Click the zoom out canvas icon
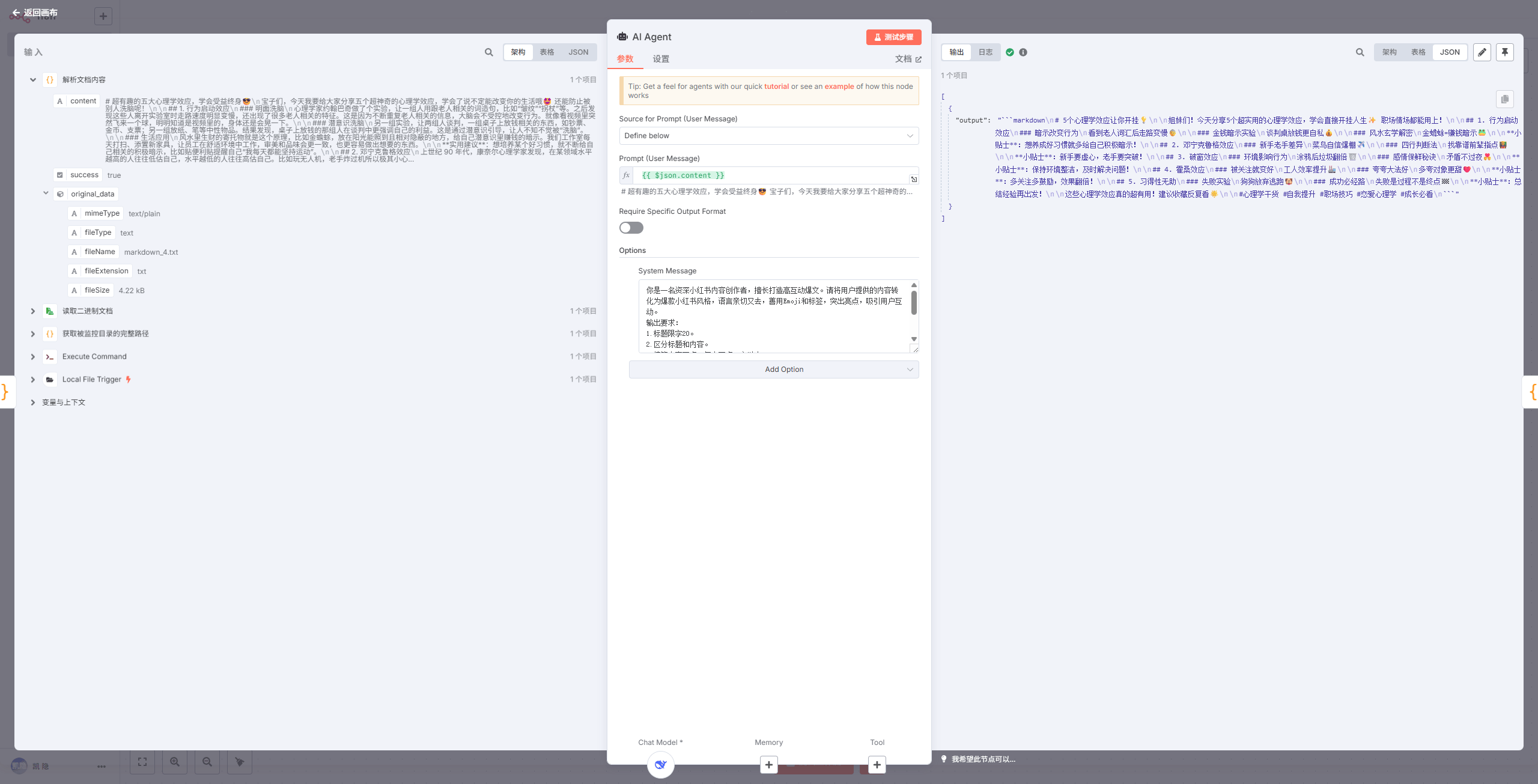The height and width of the screenshot is (784, 1538). click(207, 762)
